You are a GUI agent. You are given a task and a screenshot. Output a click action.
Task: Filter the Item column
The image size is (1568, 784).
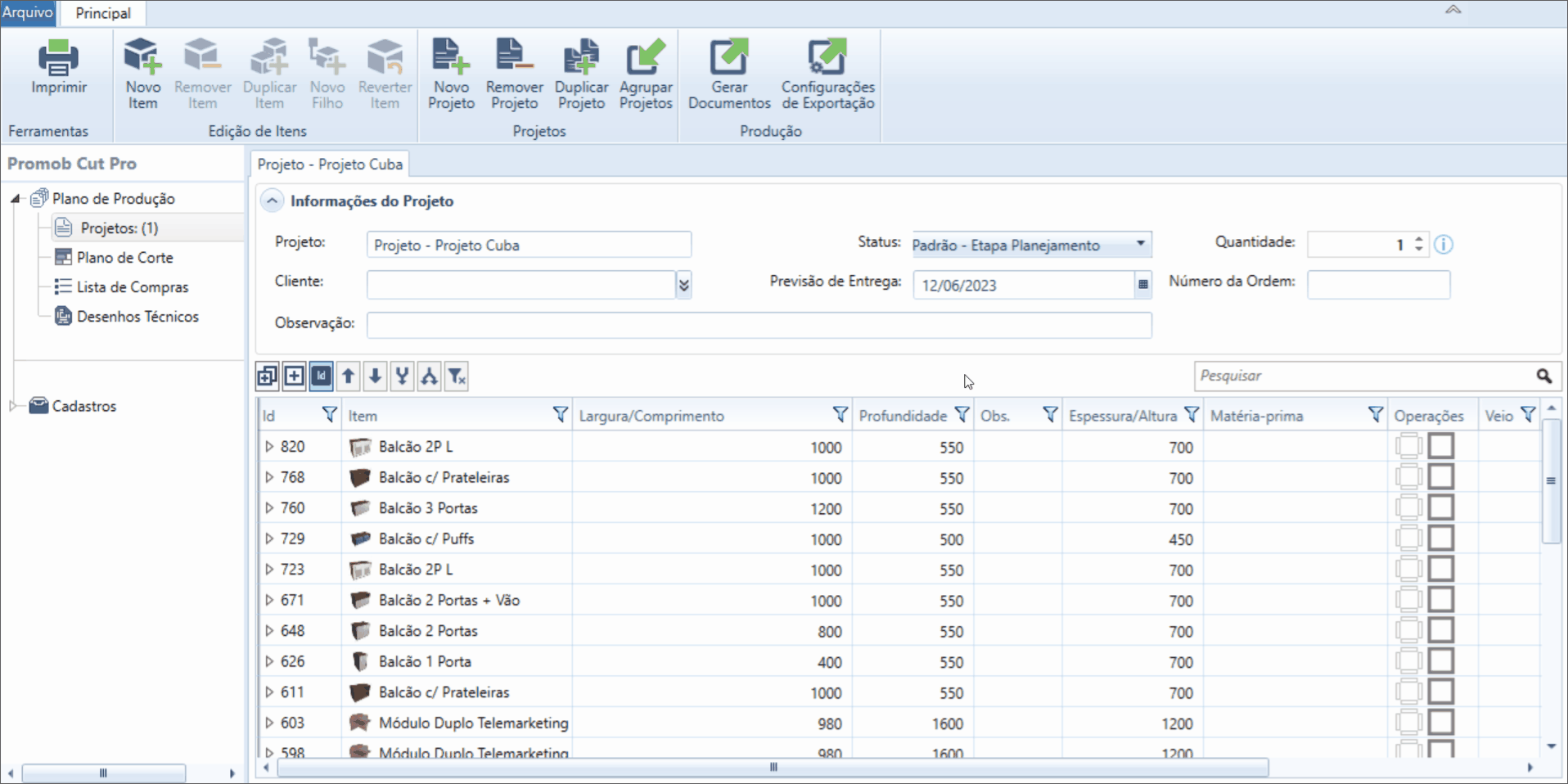[560, 415]
